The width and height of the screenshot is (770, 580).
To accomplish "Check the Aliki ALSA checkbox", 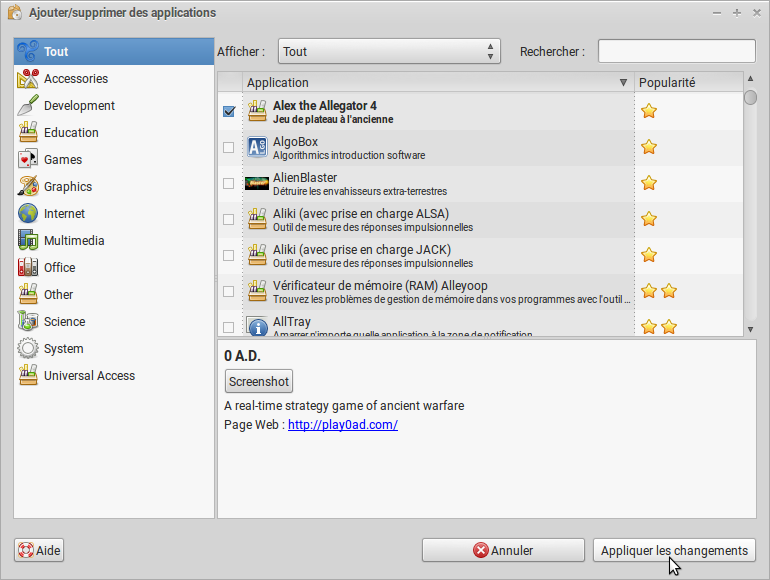I will coord(228,220).
